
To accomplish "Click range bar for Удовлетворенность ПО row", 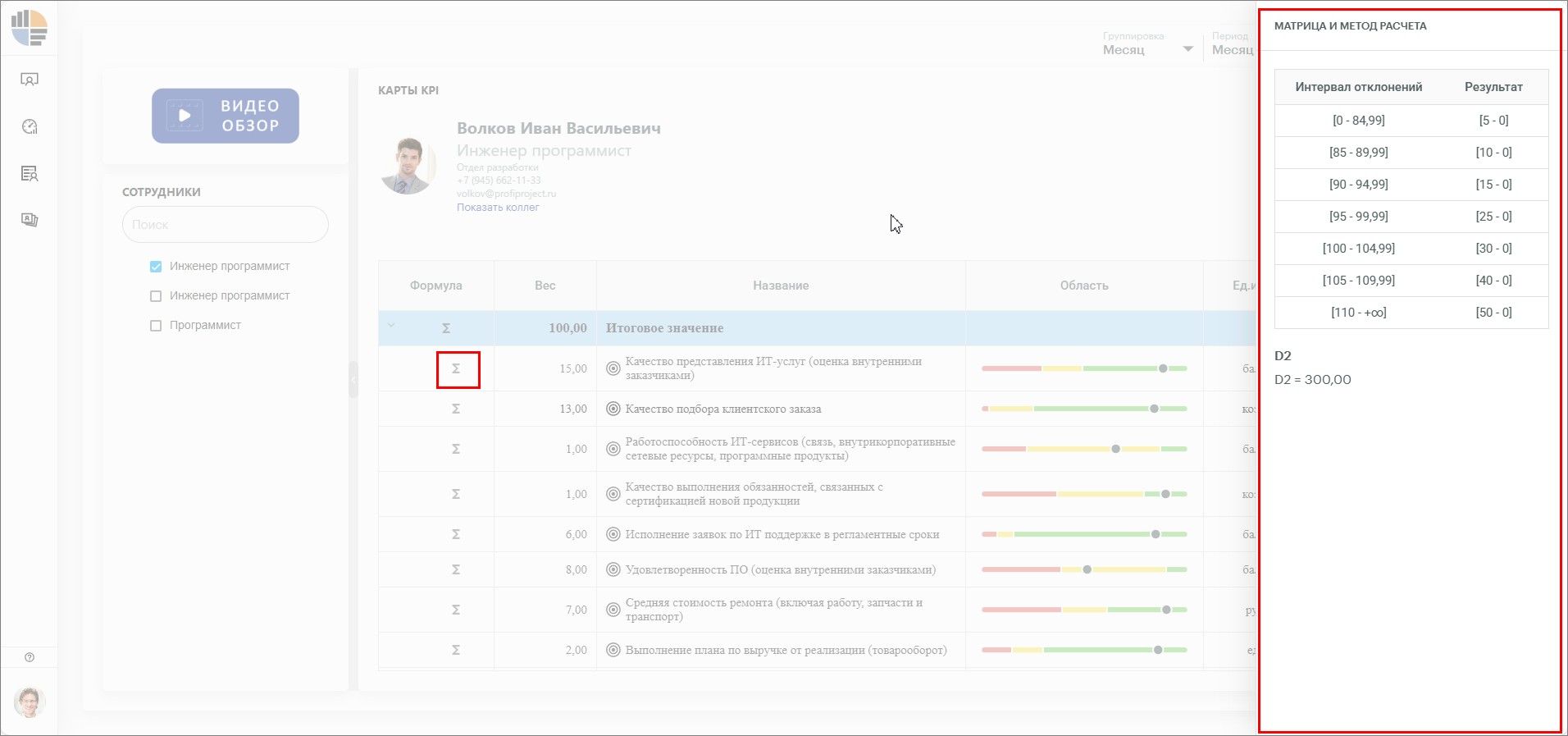I will [x=1084, y=569].
